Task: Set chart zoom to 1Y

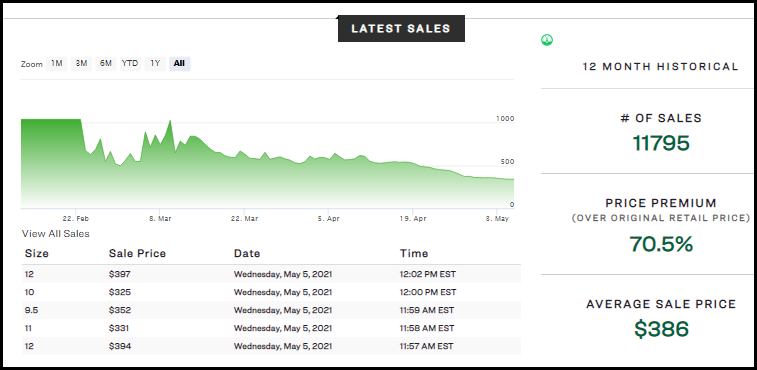Action: tap(155, 64)
